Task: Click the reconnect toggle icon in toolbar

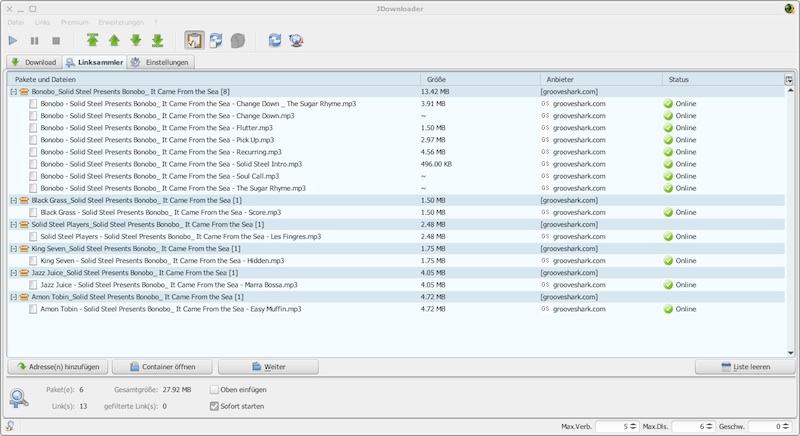Action: click(x=216, y=40)
